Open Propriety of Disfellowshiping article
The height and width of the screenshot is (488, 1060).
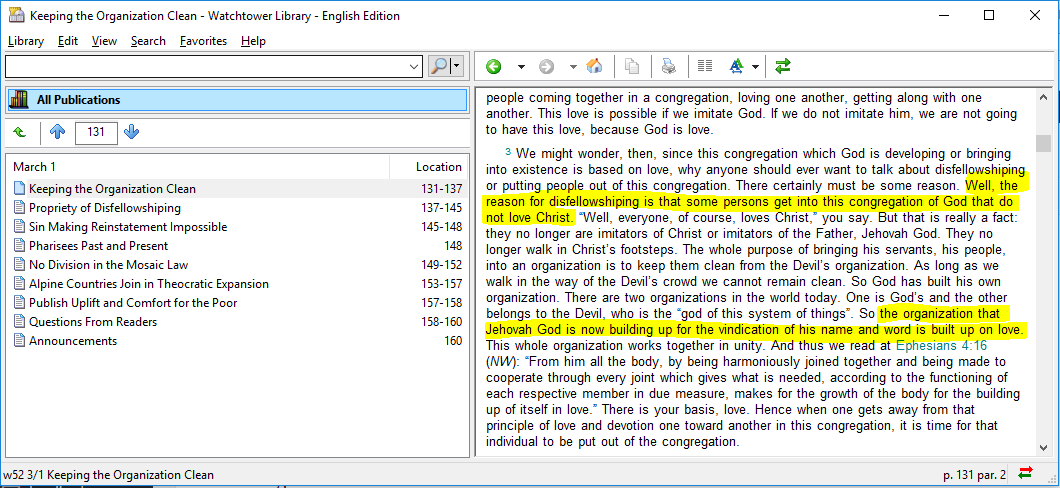pyautogui.click(x=104, y=208)
